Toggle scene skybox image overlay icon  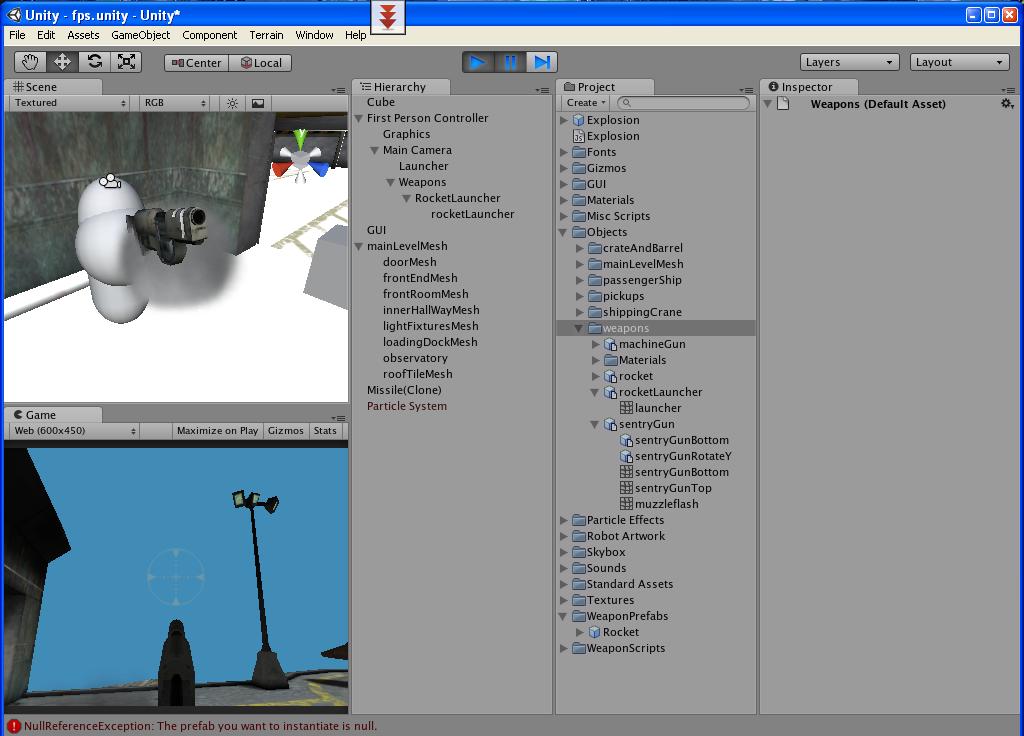(x=258, y=103)
